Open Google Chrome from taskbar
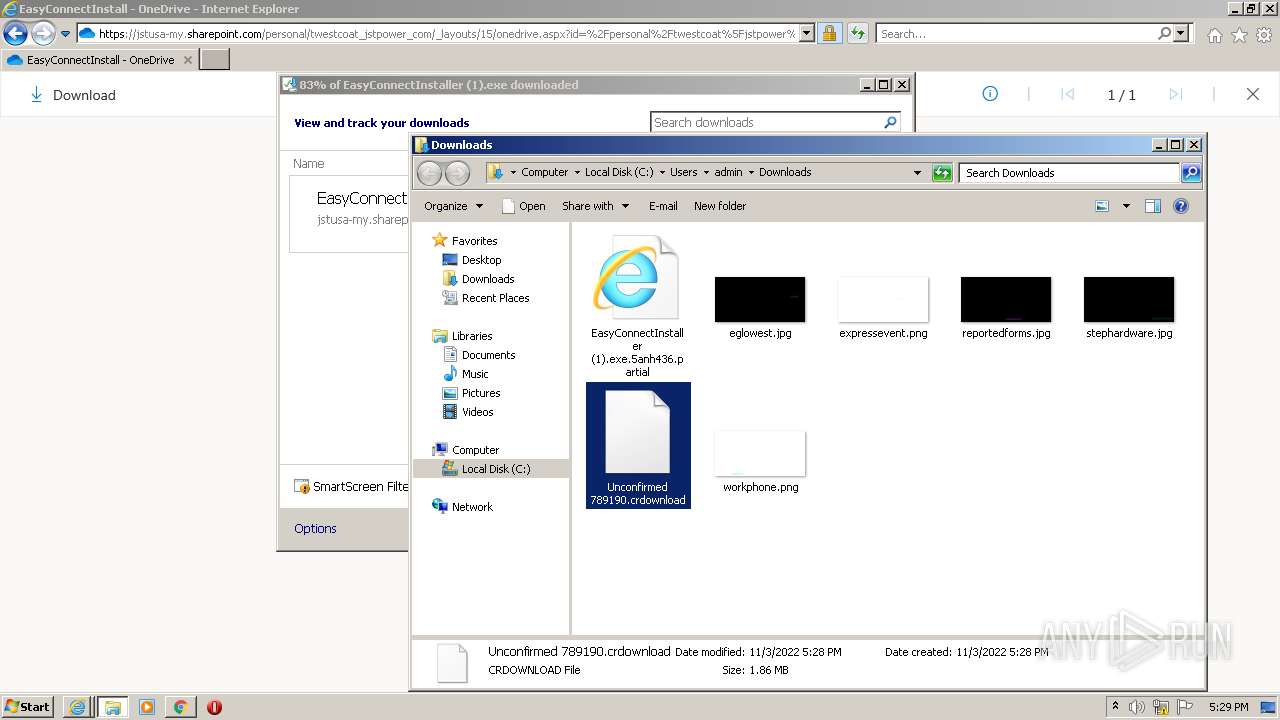Viewport: 1280px width, 720px height. point(180,707)
